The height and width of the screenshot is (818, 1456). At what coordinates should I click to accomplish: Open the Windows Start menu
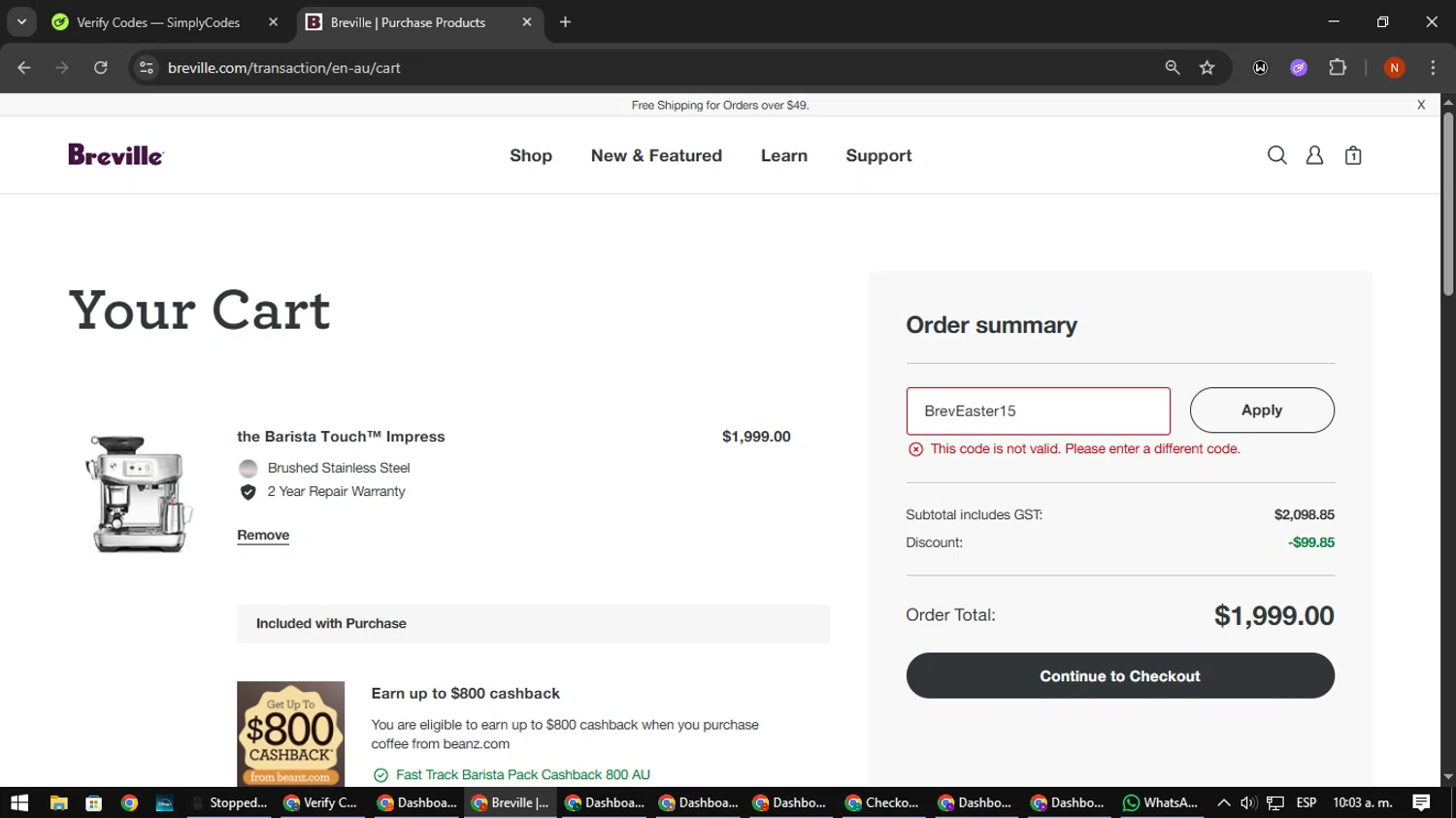(19, 802)
